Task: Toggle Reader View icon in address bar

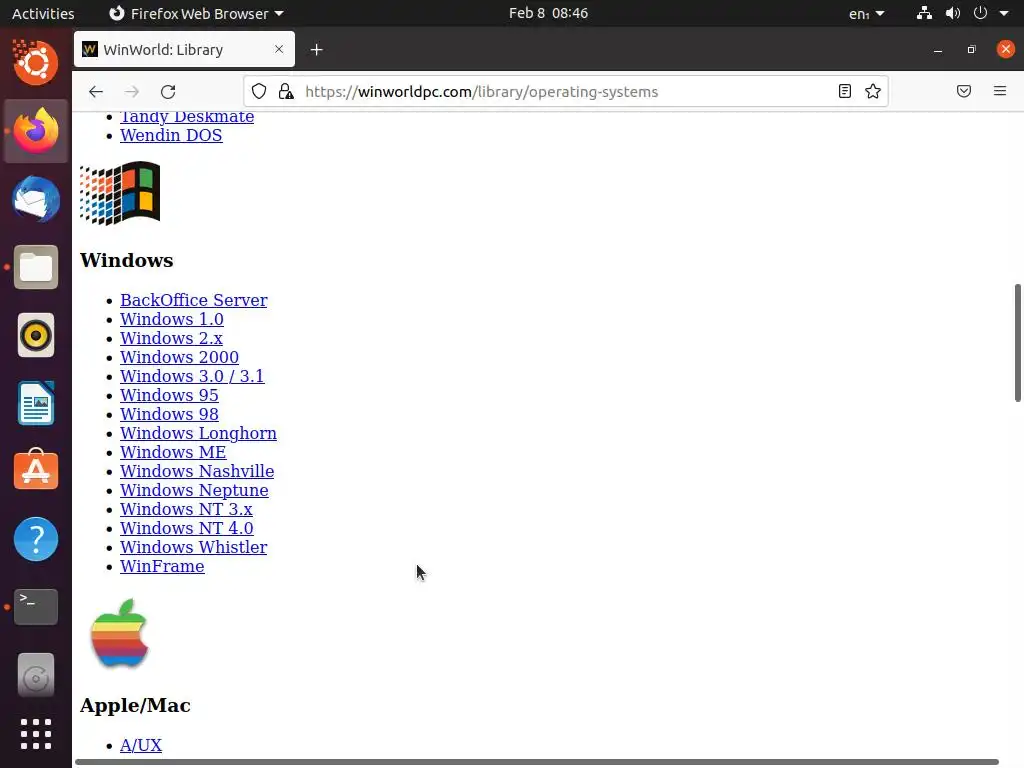Action: (x=844, y=91)
